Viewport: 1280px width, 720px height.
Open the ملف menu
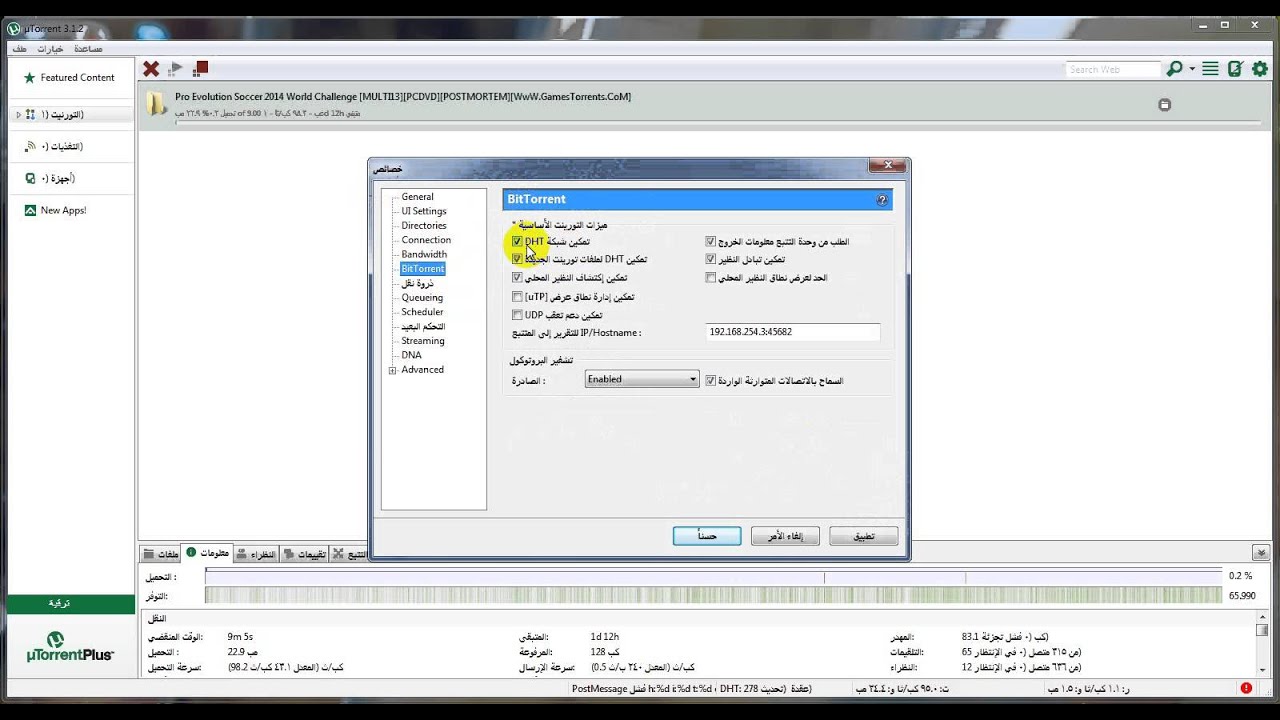19,49
